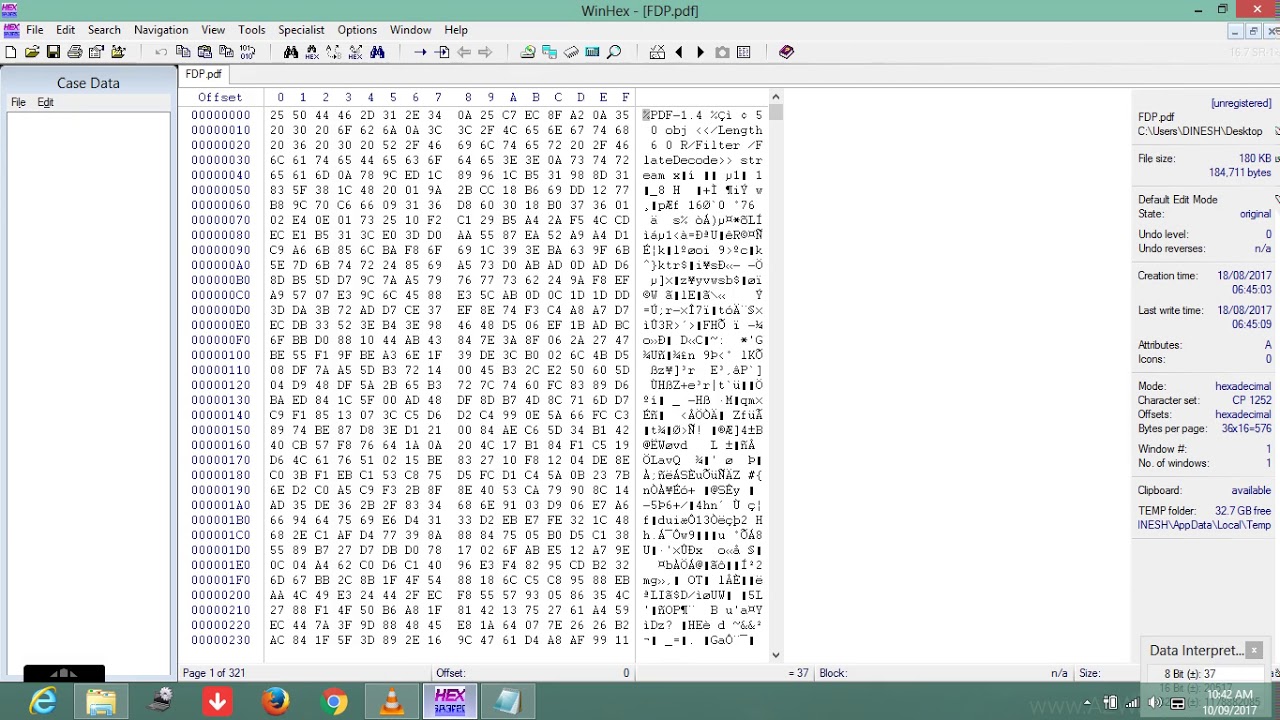Screen dimensions: 1280x720
Task: Click the Replace Hex Values icon
Action: (355, 52)
